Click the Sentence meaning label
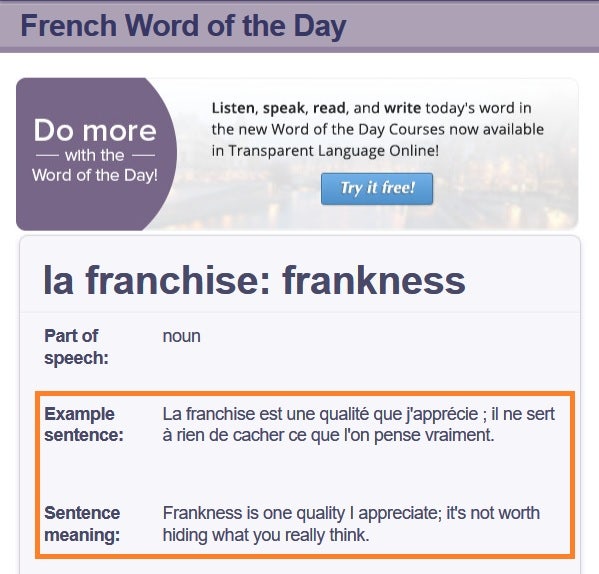Image resolution: width=599 pixels, height=574 pixels. [82, 524]
